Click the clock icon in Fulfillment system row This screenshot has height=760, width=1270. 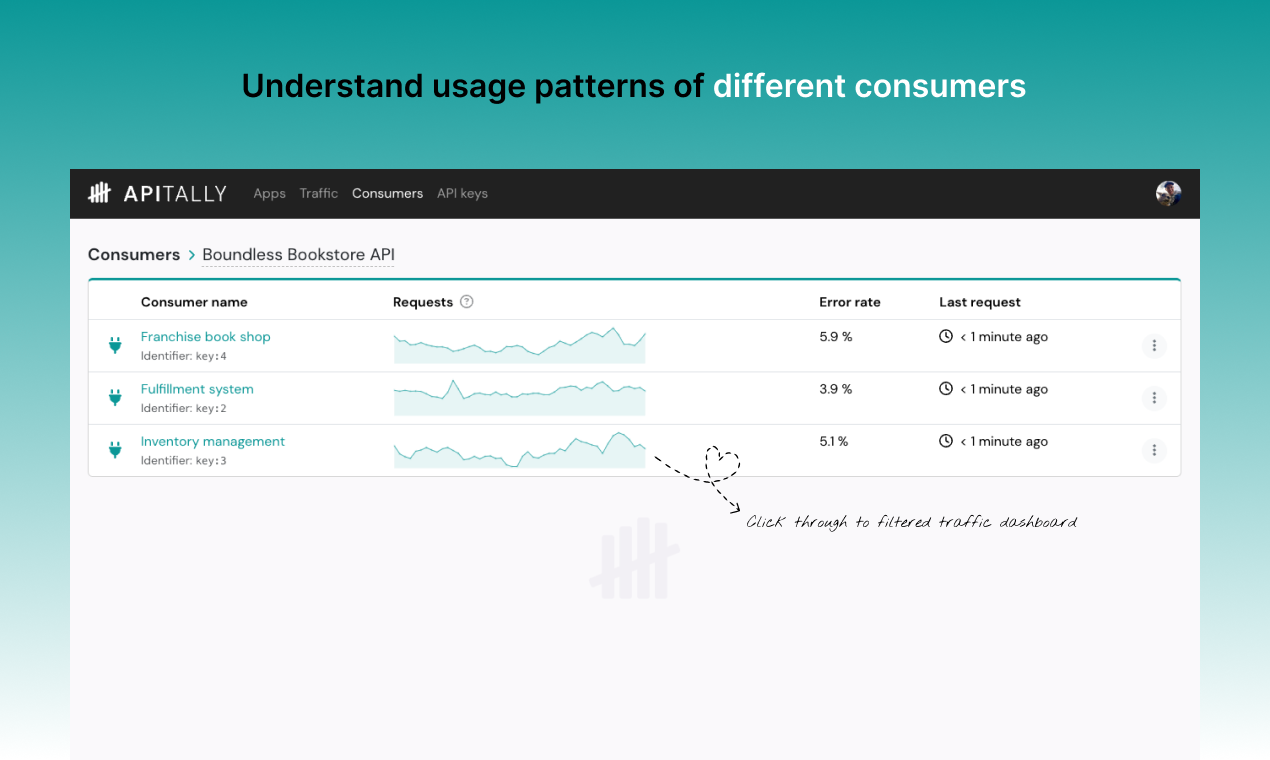[x=946, y=389]
